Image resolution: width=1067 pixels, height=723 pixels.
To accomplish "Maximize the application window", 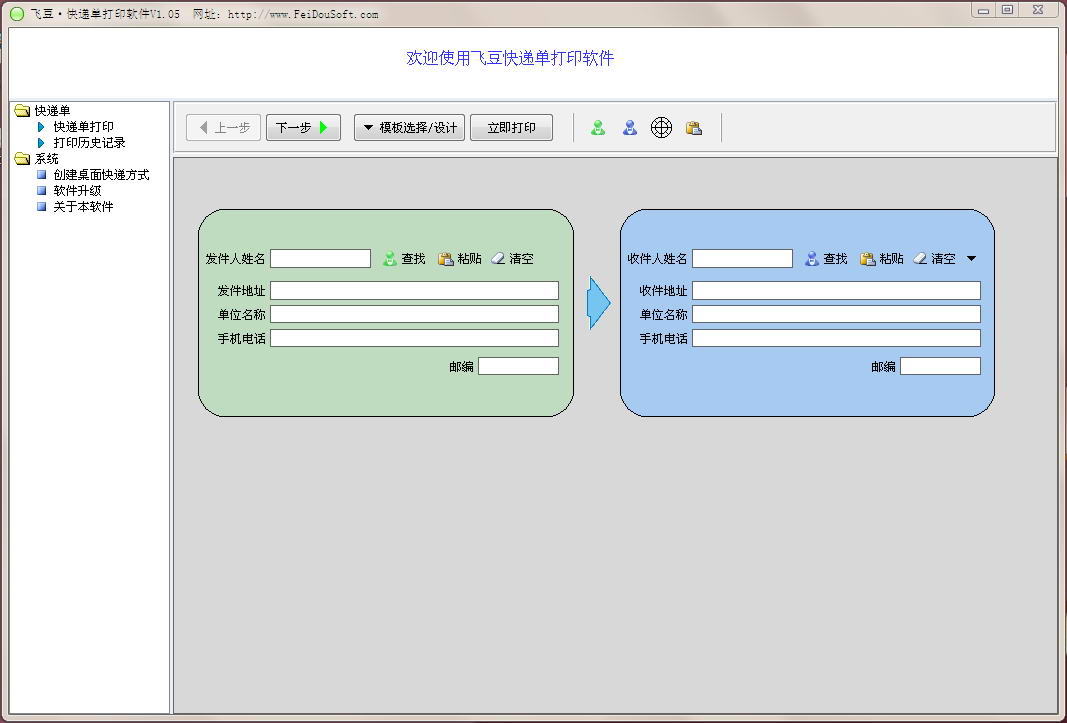I will click(1008, 10).
